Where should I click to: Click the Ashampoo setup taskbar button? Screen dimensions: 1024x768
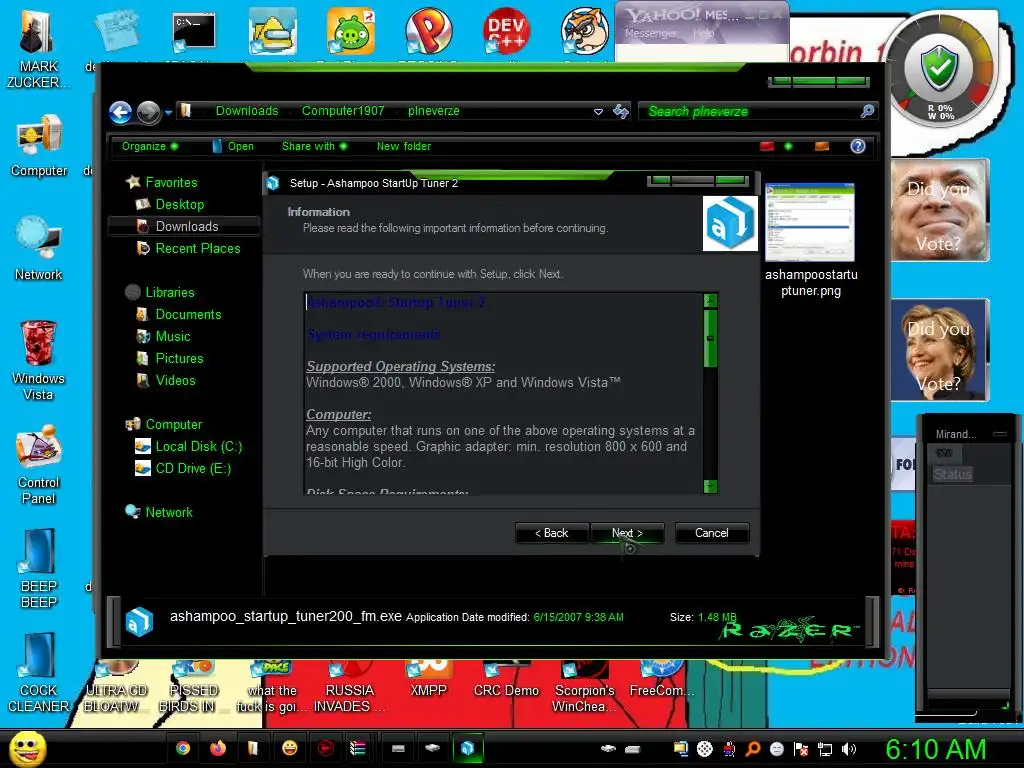click(467, 748)
